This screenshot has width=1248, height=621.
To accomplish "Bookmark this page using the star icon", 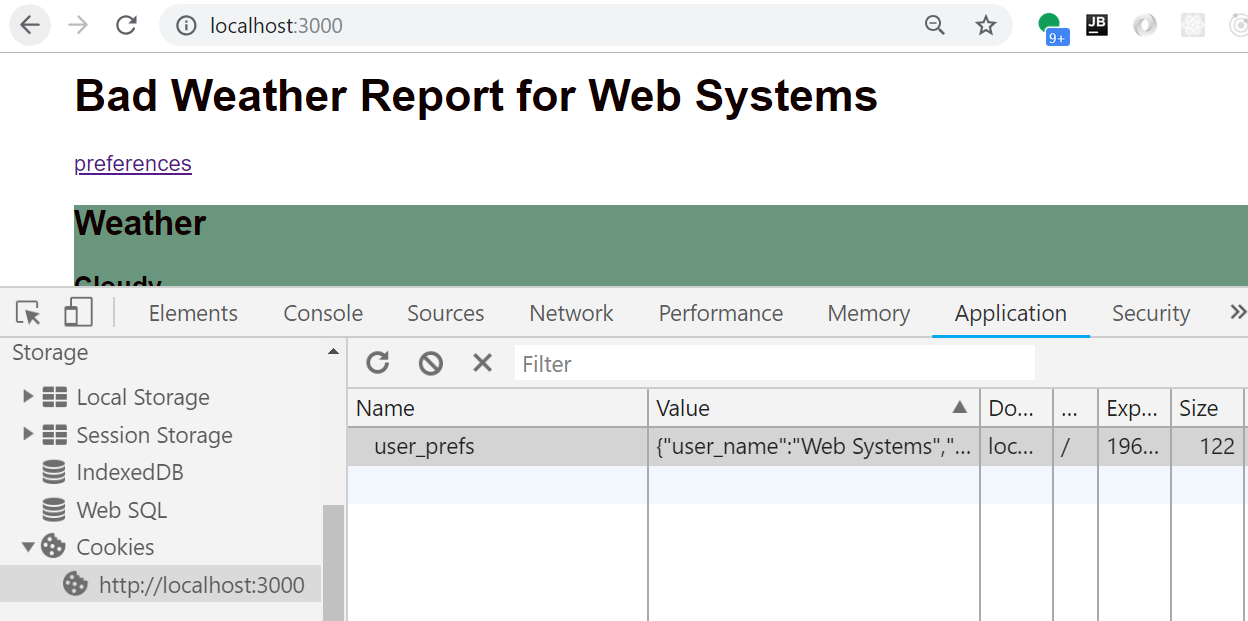I will [x=986, y=25].
